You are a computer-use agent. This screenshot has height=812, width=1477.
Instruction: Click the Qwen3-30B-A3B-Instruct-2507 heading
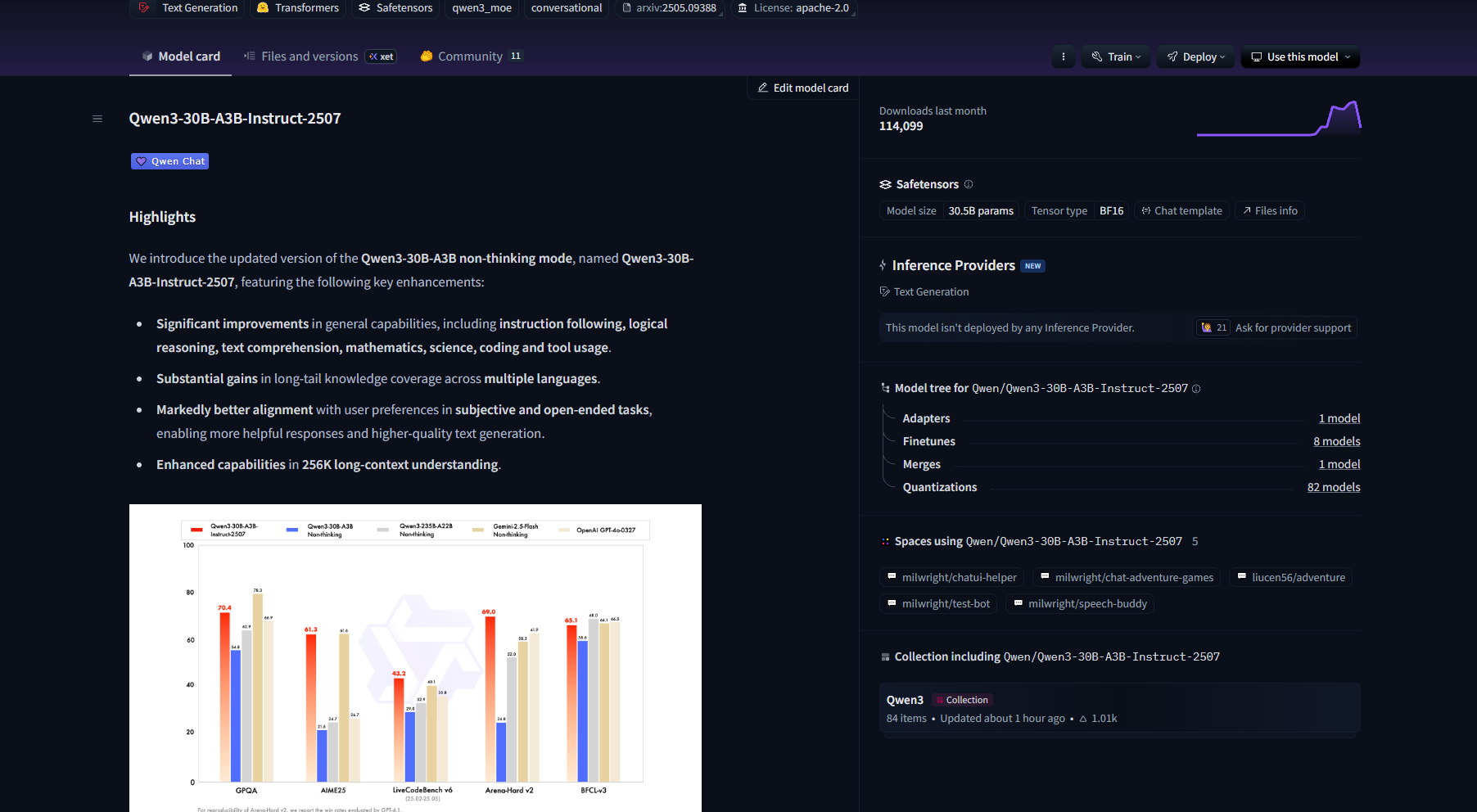coord(235,119)
